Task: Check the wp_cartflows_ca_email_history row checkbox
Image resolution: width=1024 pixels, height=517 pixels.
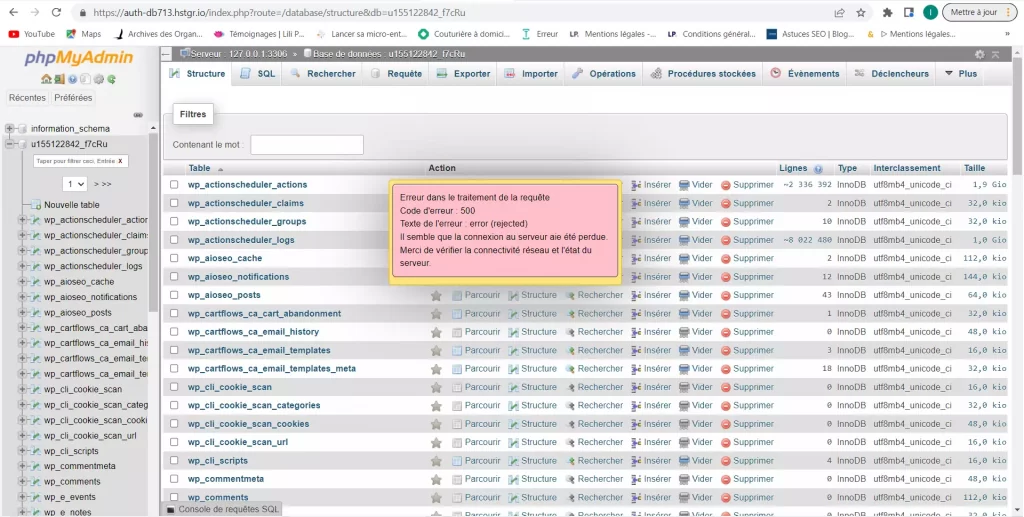Action: pyautogui.click(x=174, y=332)
